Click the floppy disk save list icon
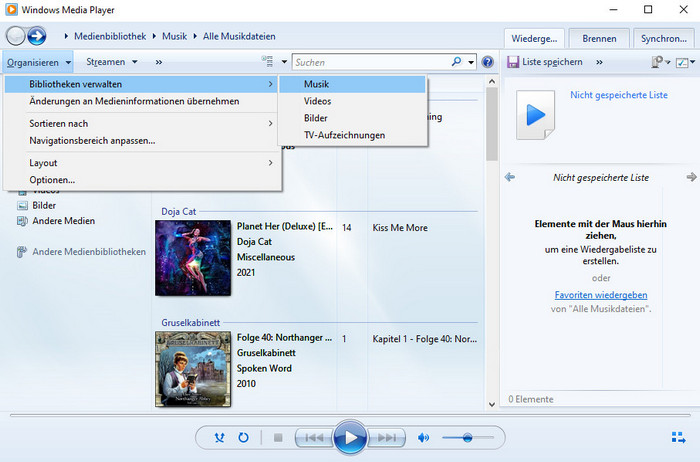The width and height of the screenshot is (700, 462). 513,62
